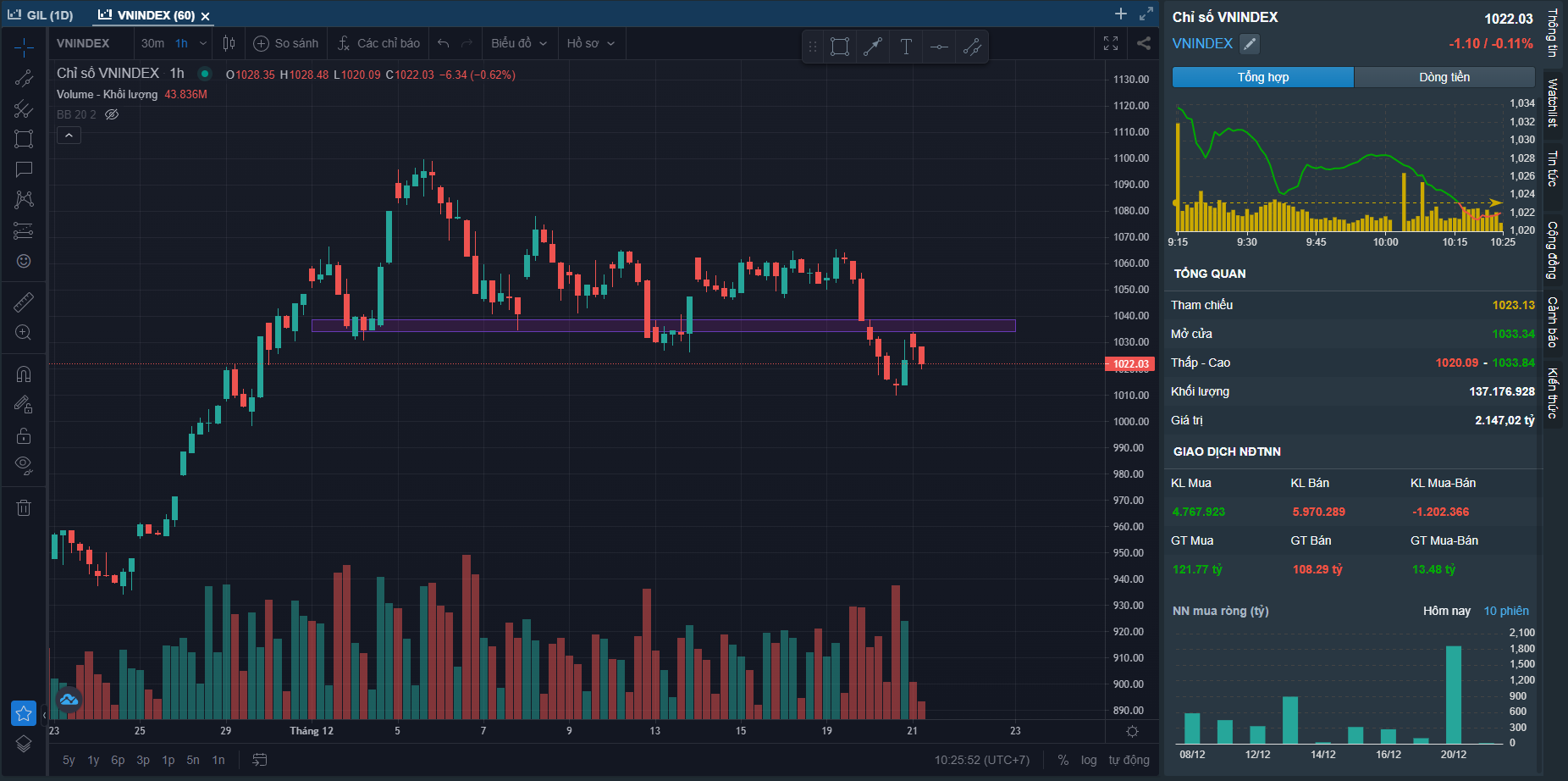Screen dimensions: 1568x781
Task: Select the arrow line drawing tool
Action: point(873,47)
